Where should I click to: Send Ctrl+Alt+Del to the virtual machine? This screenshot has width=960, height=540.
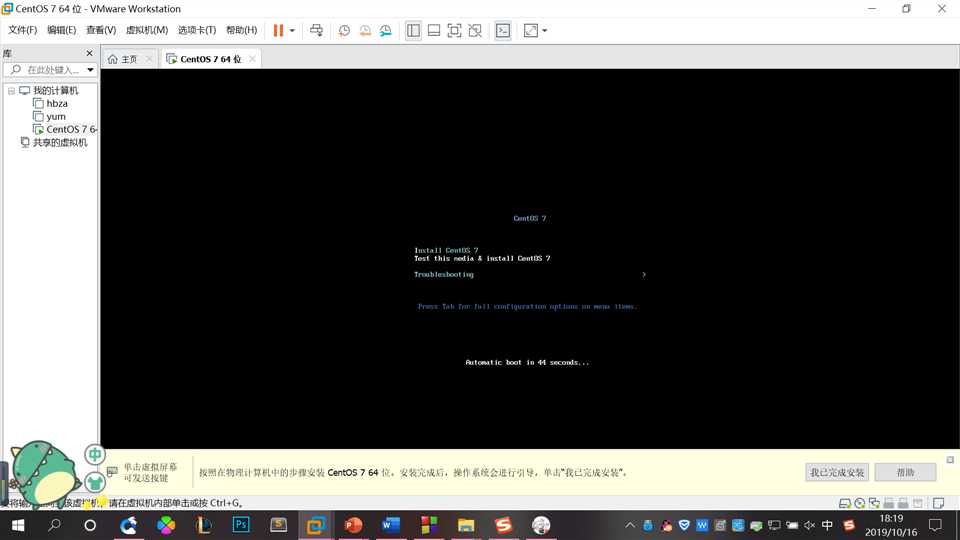317,30
